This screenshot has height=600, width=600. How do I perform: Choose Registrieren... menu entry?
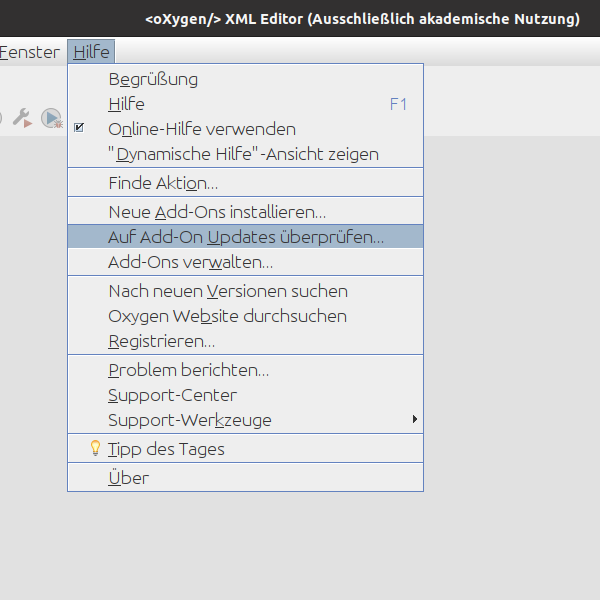coord(161,341)
